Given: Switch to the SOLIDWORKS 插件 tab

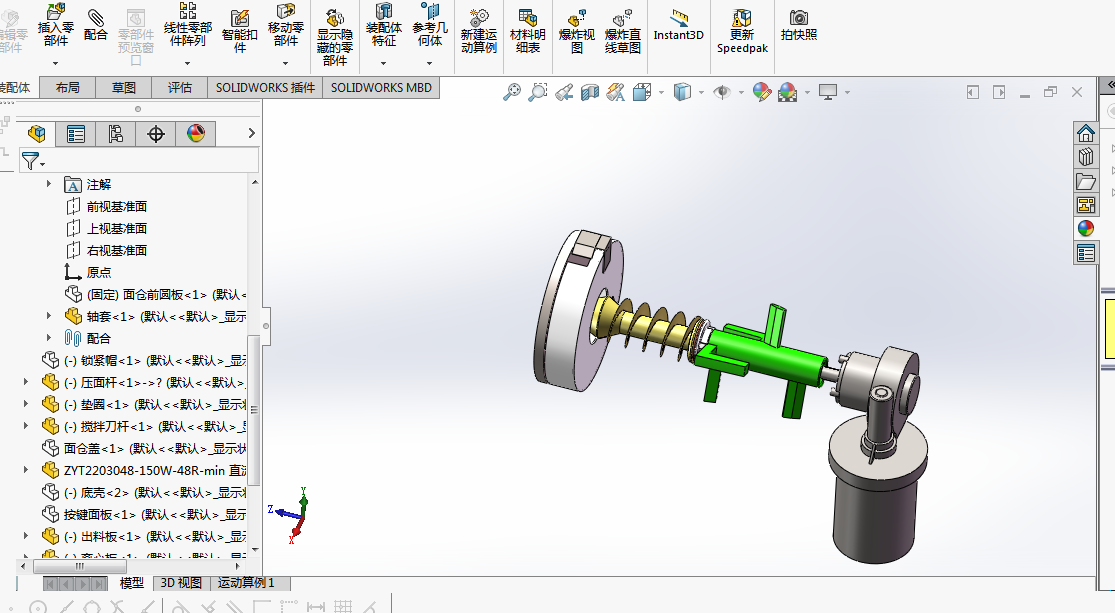Looking at the screenshot, I should point(265,87).
